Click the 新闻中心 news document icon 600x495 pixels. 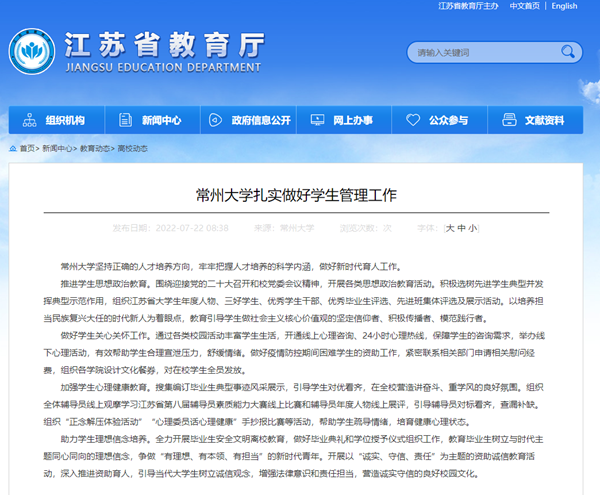pos(126,120)
